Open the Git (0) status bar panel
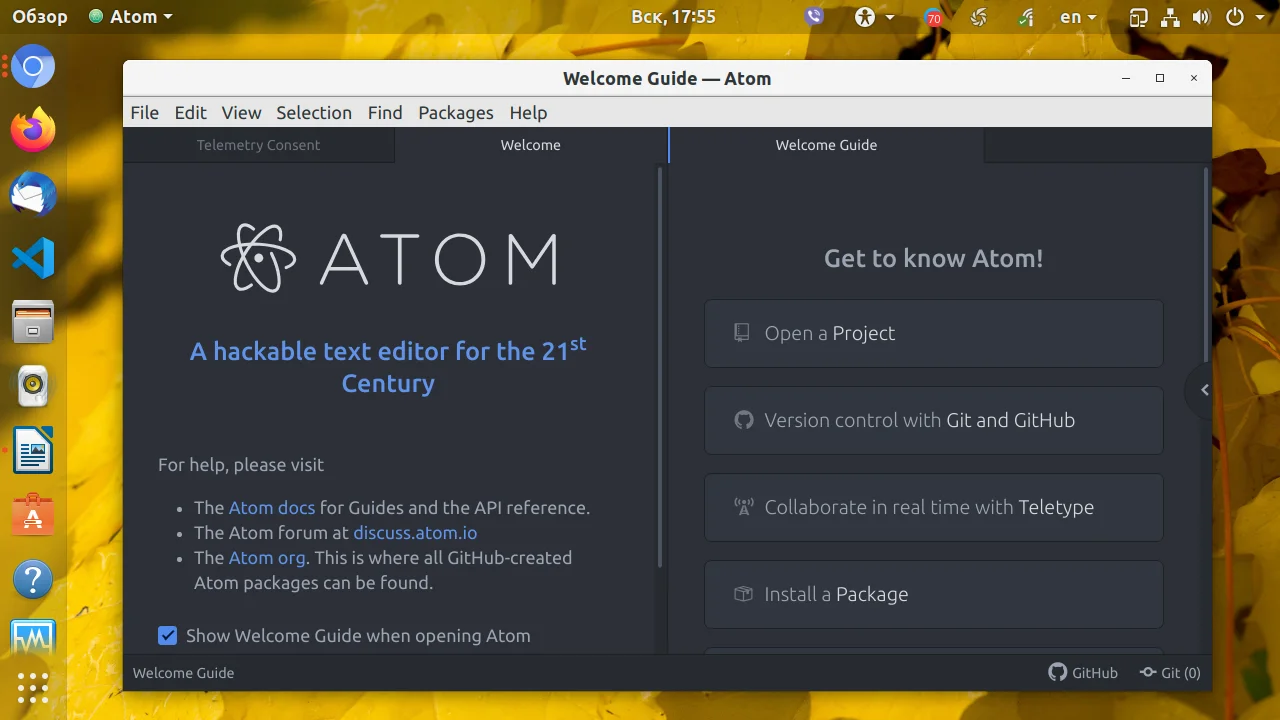The width and height of the screenshot is (1280, 720). tap(1170, 673)
